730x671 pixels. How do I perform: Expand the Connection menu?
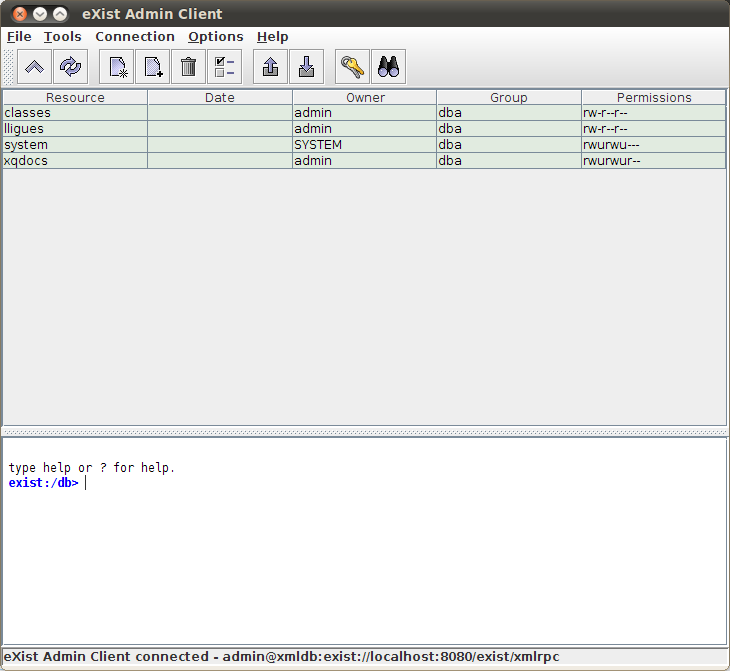(135, 37)
